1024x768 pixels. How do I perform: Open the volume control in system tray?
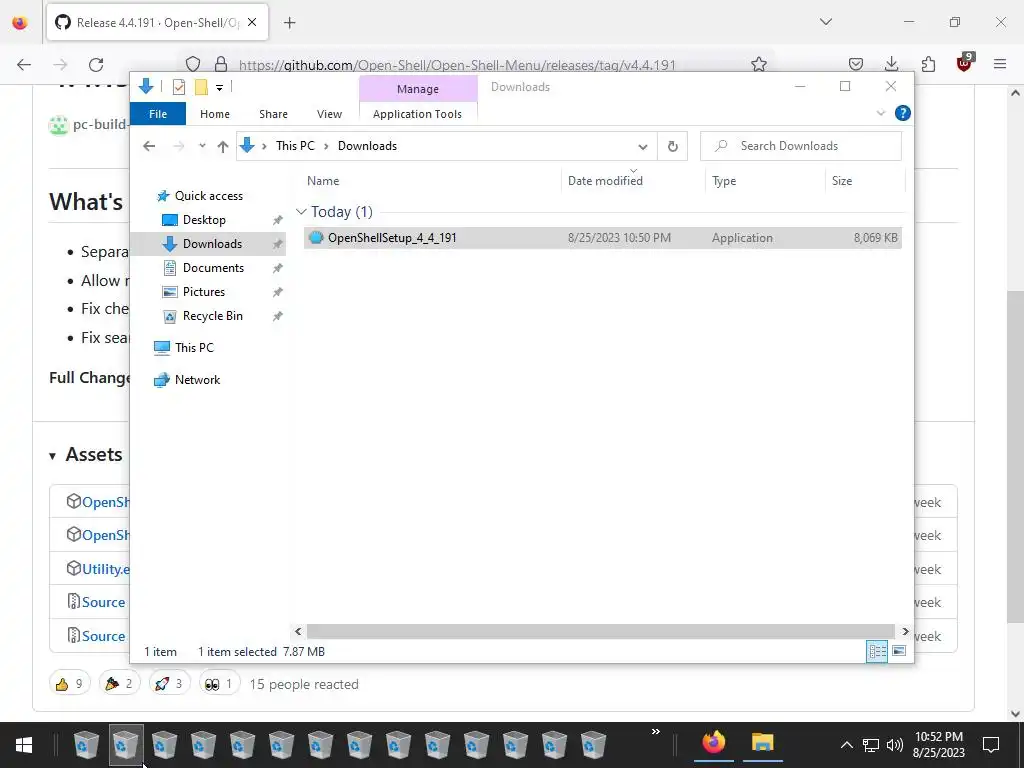895,744
